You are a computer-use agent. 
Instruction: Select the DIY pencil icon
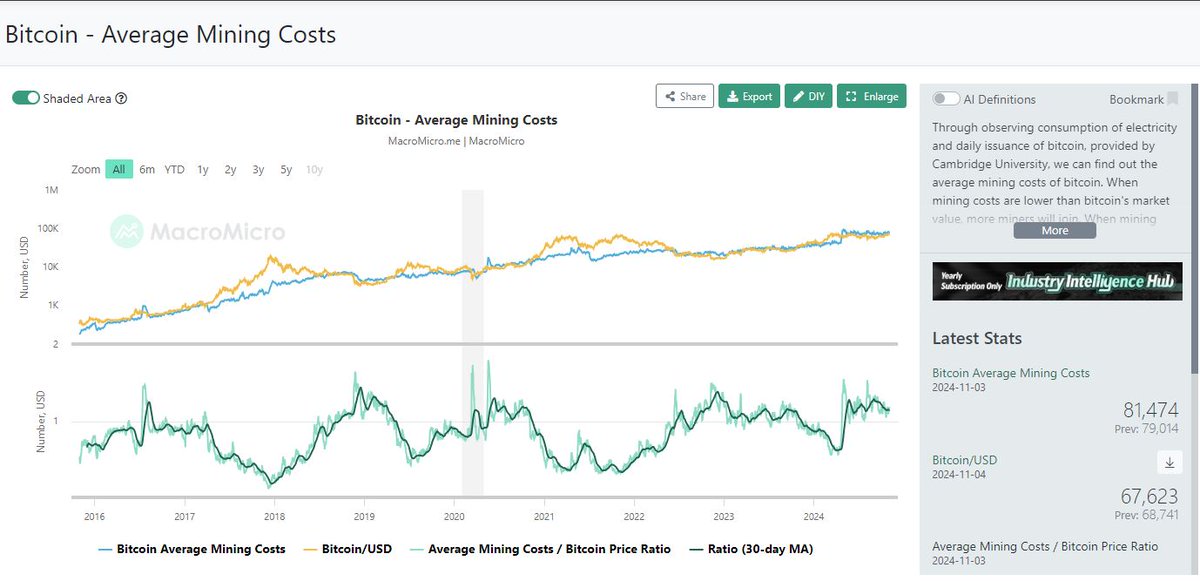coord(800,96)
